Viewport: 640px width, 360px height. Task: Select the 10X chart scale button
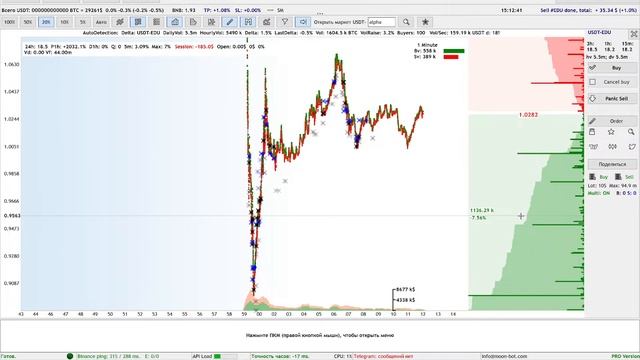coord(64,22)
